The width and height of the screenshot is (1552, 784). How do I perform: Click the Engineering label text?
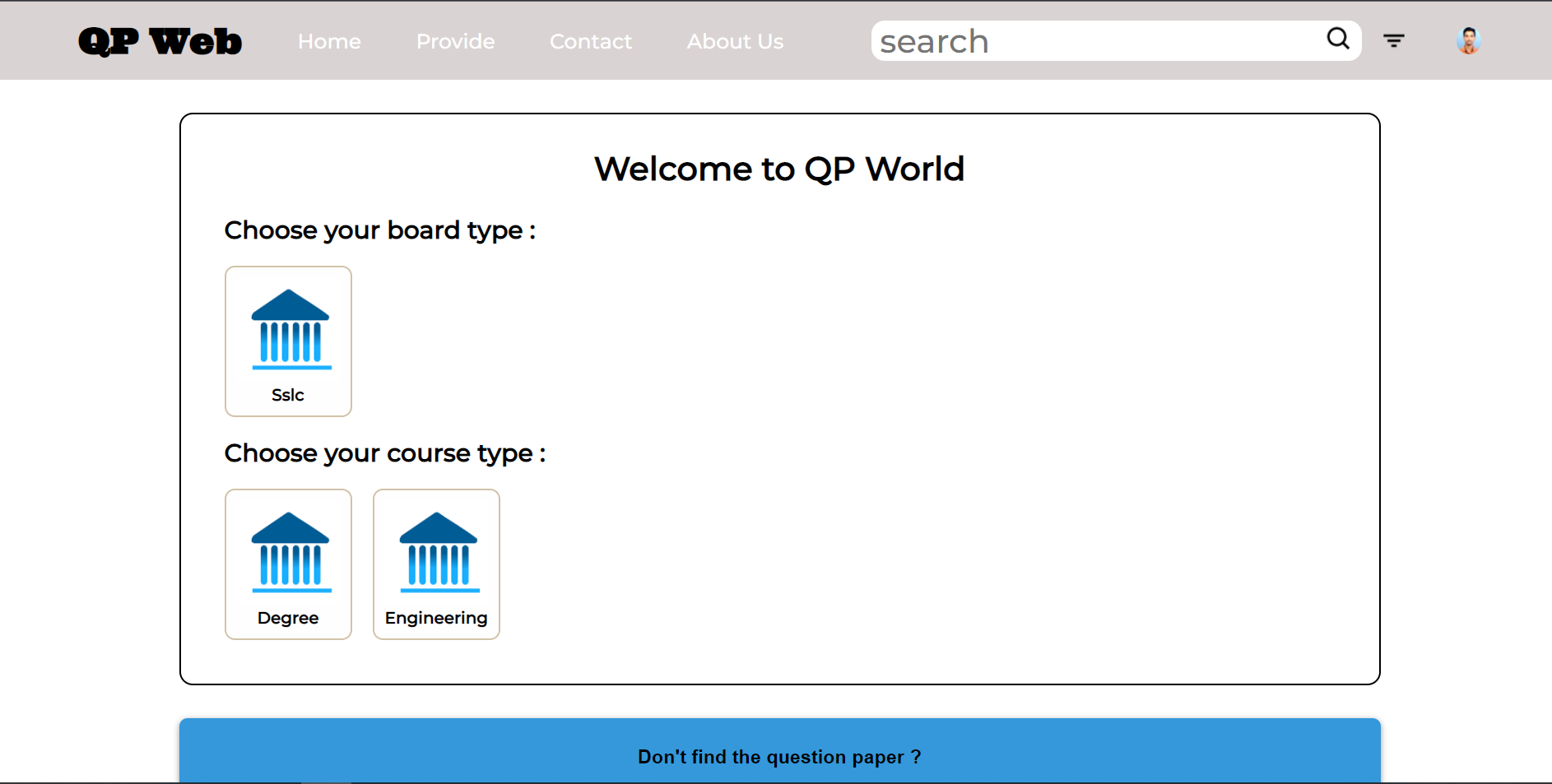click(x=436, y=618)
